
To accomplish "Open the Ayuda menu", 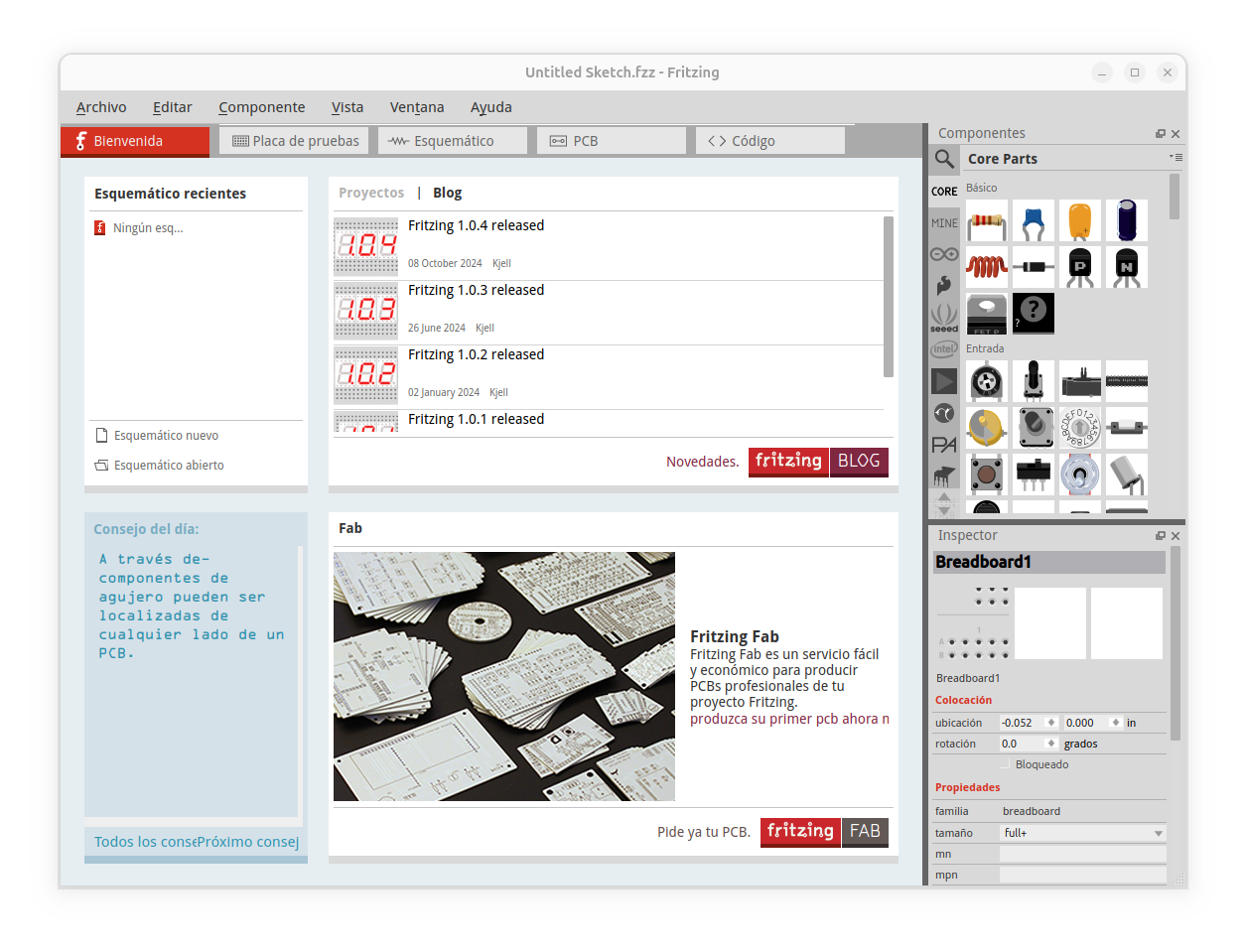I will point(491,107).
